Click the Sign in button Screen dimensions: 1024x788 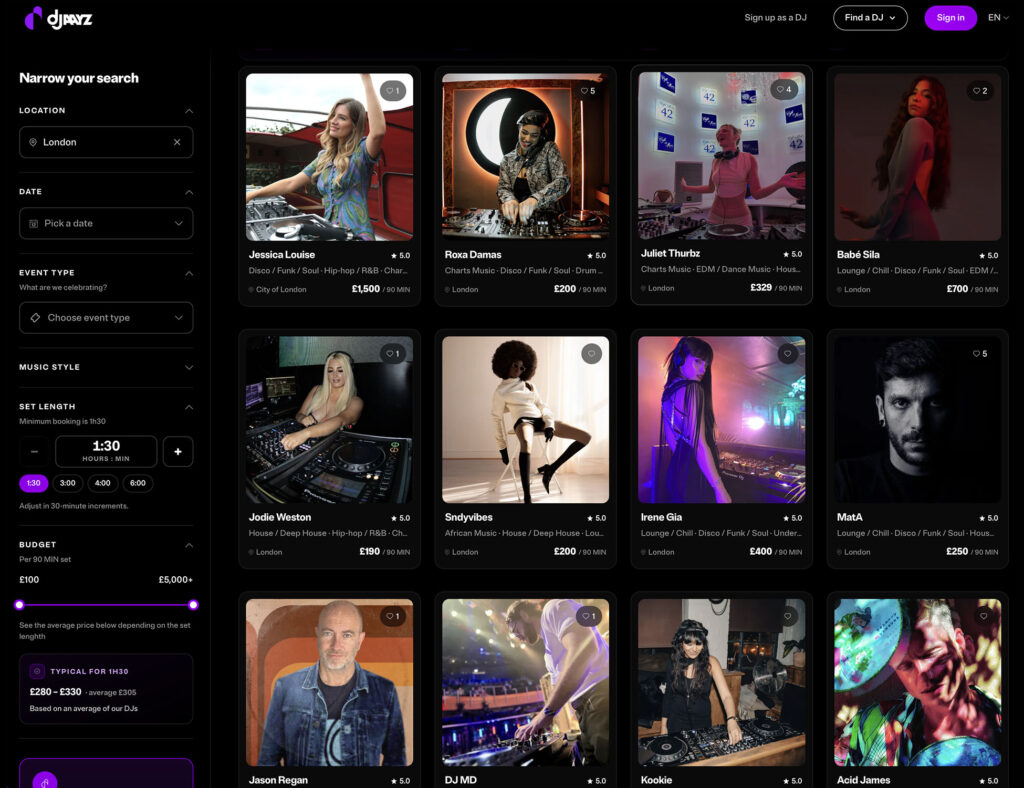click(950, 18)
